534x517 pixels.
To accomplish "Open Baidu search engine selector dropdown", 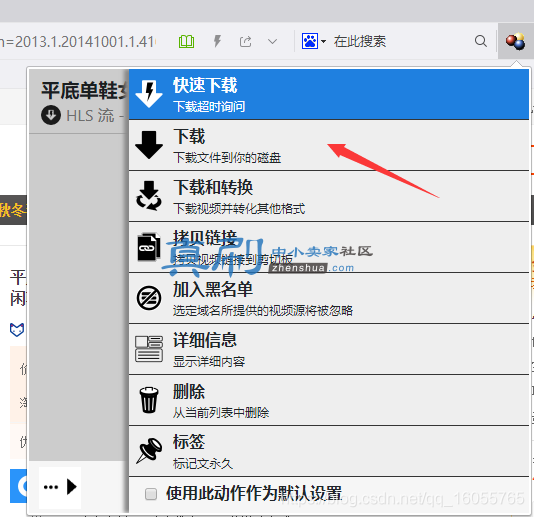I will tap(314, 41).
